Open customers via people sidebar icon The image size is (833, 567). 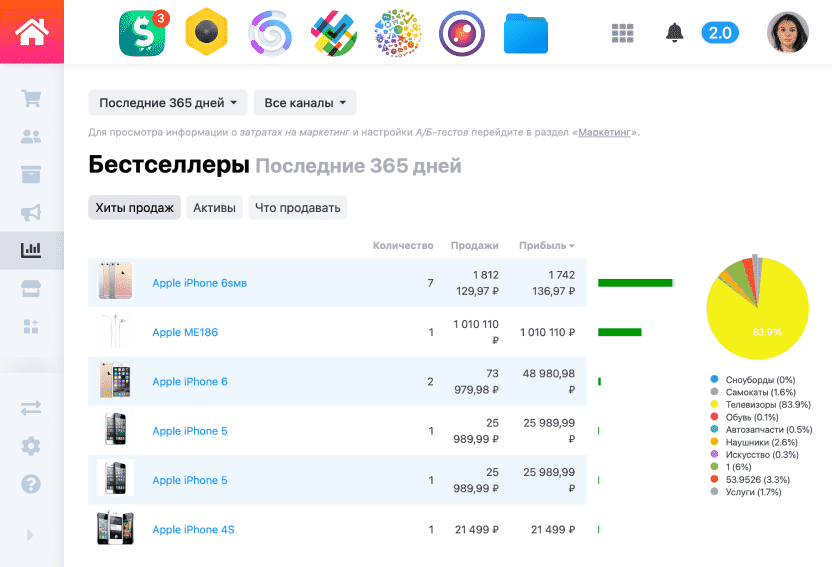[x=31, y=137]
